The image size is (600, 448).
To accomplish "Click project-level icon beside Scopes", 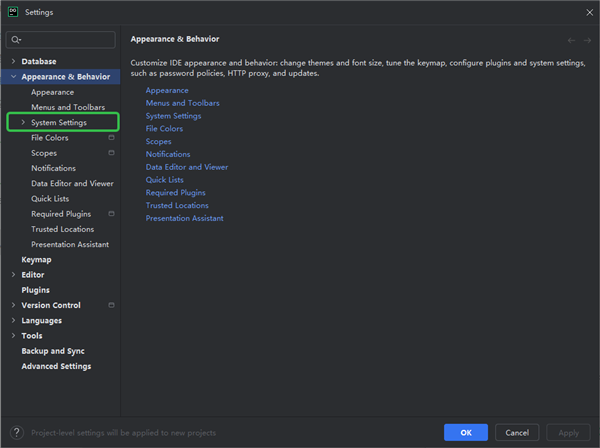I will pyautogui.click(x=111, y=153).
